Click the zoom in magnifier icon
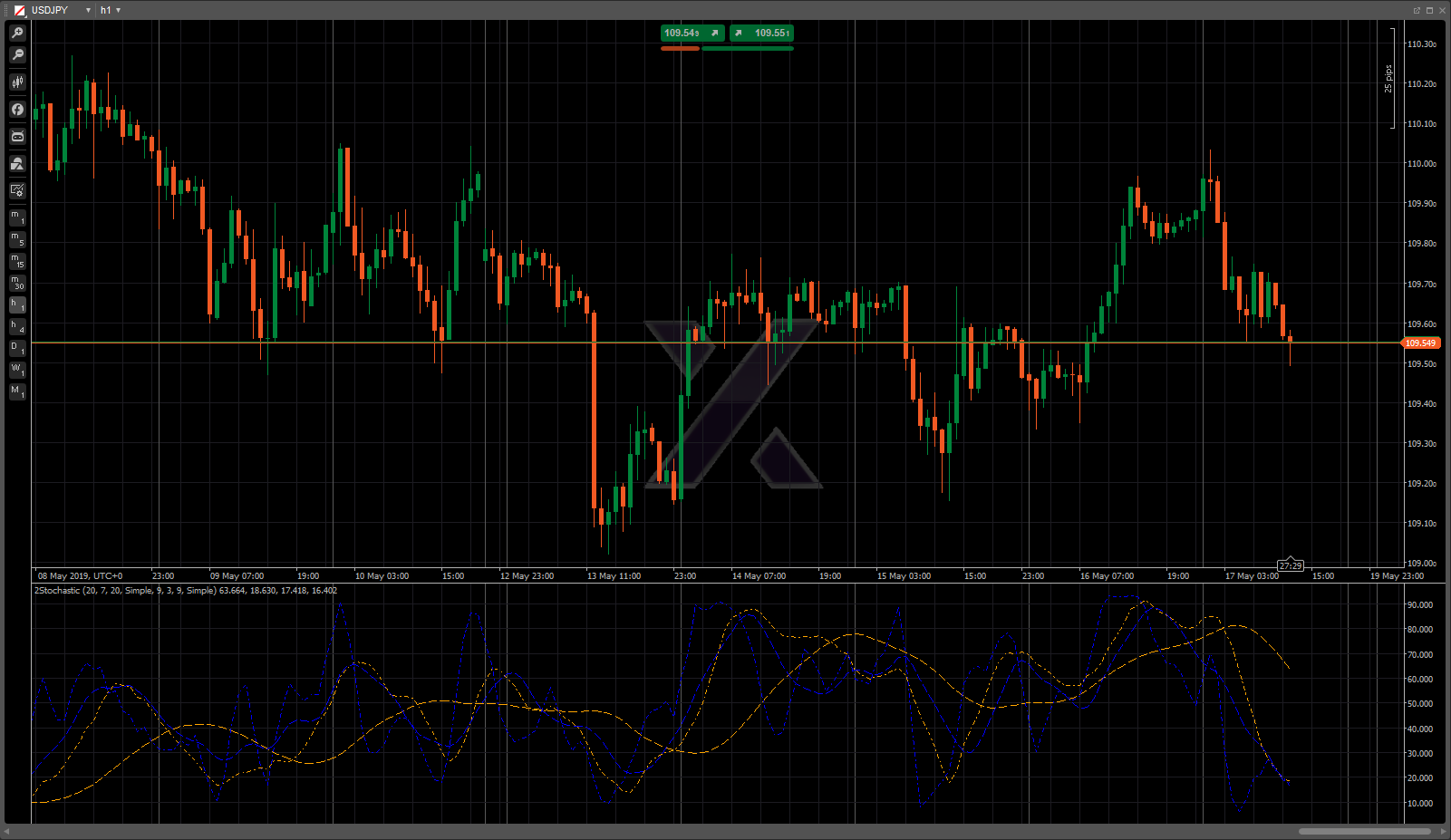1451x840 pixels. (17, 33)
